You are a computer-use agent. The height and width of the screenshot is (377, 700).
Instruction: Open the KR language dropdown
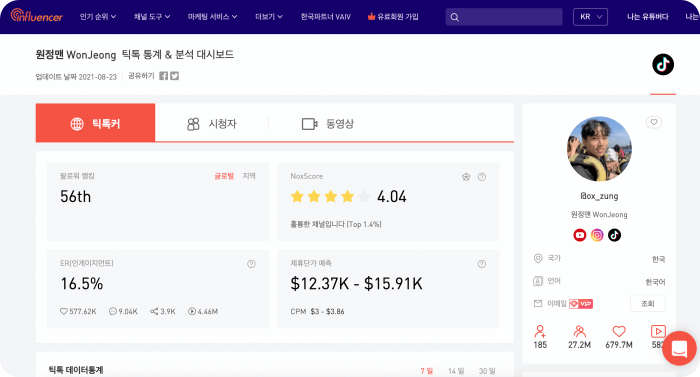590,17
